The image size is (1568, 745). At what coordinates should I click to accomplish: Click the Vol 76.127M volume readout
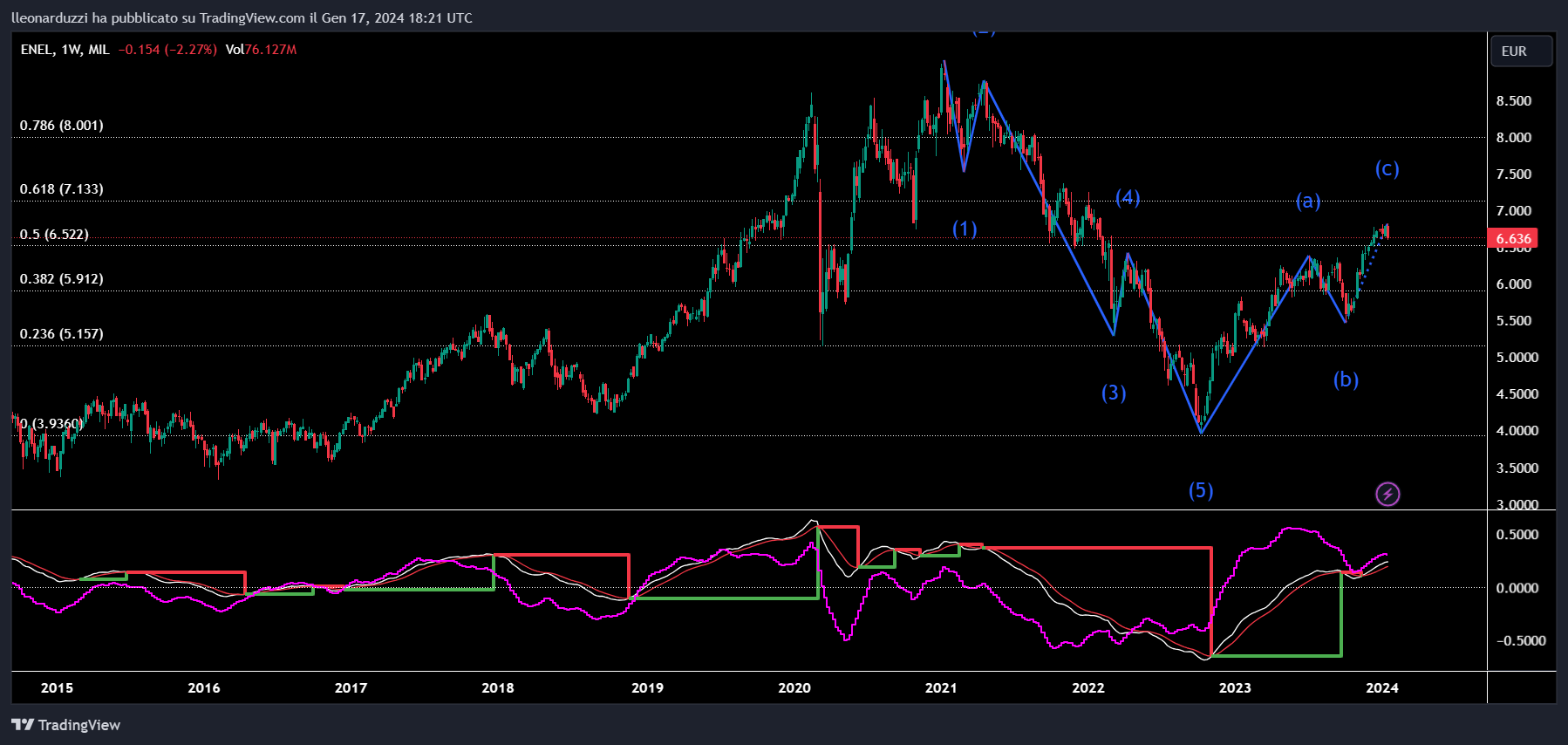[x=261, y=50]
